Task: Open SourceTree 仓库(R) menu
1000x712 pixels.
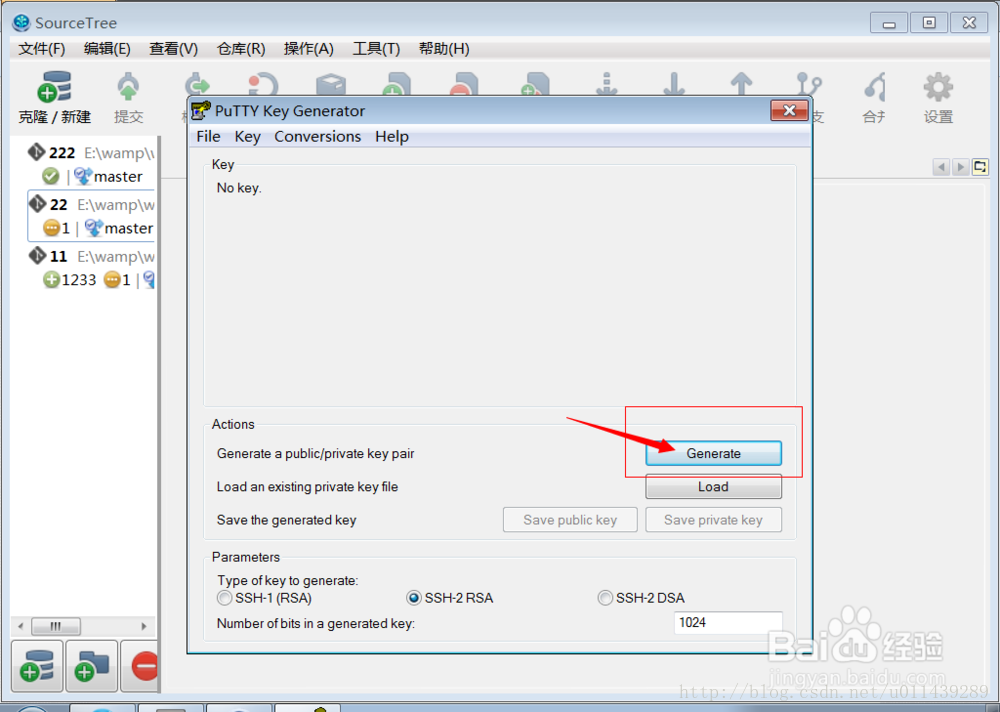Action: [241, 49]
